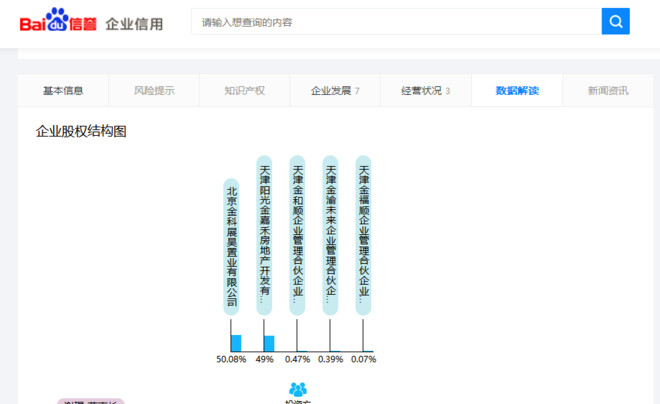This screenshot has width=660, height=404.
Task: Select the 数据解读 tab
Action: pyautogui.click(x=517, y=90)
